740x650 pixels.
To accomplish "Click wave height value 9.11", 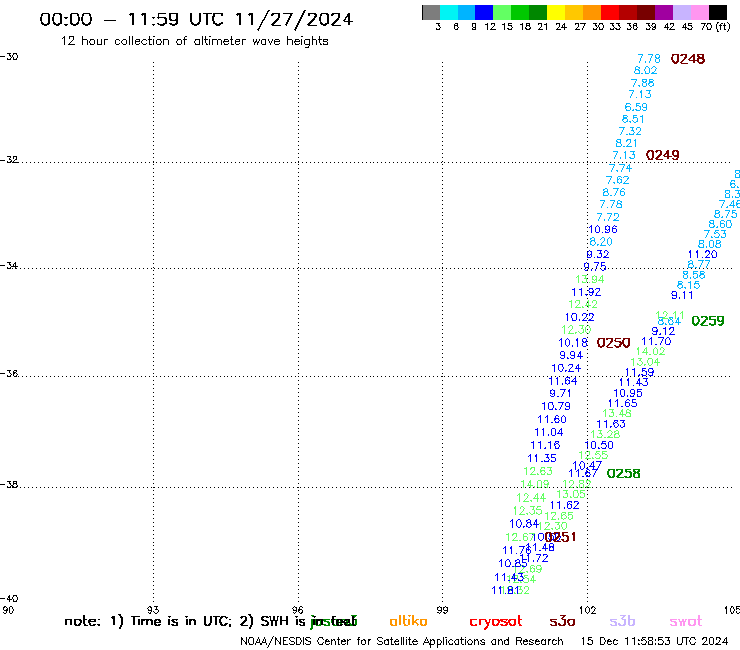I will click(x=682, y=295).
